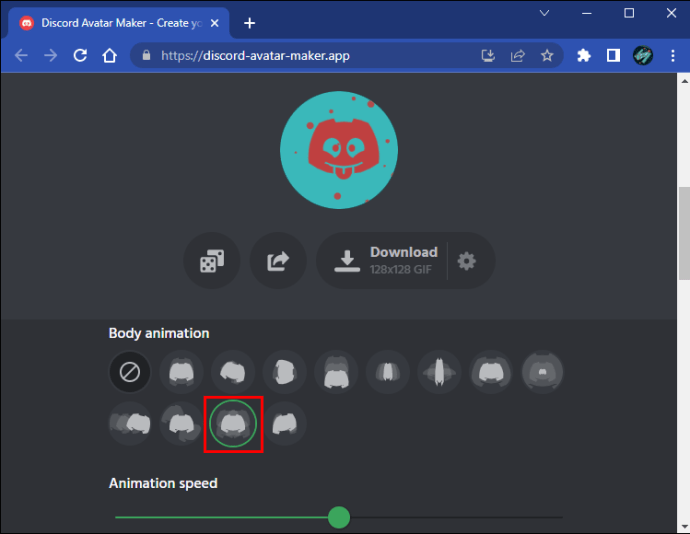Open the browser extensions puzzle icon
690x534 pixels.
pyautogui.click(x=584, y=55)
